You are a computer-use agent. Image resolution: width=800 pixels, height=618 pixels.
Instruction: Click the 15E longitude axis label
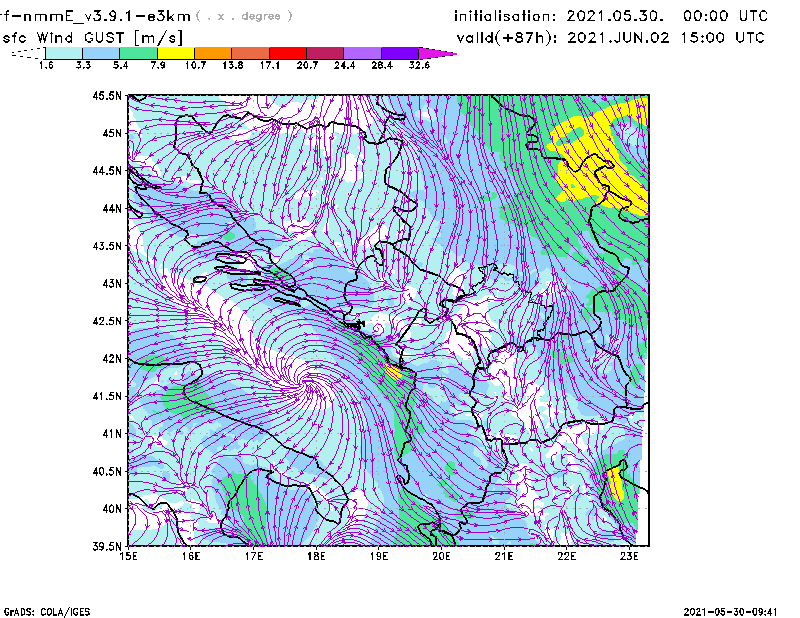click(x=129, y=555)
